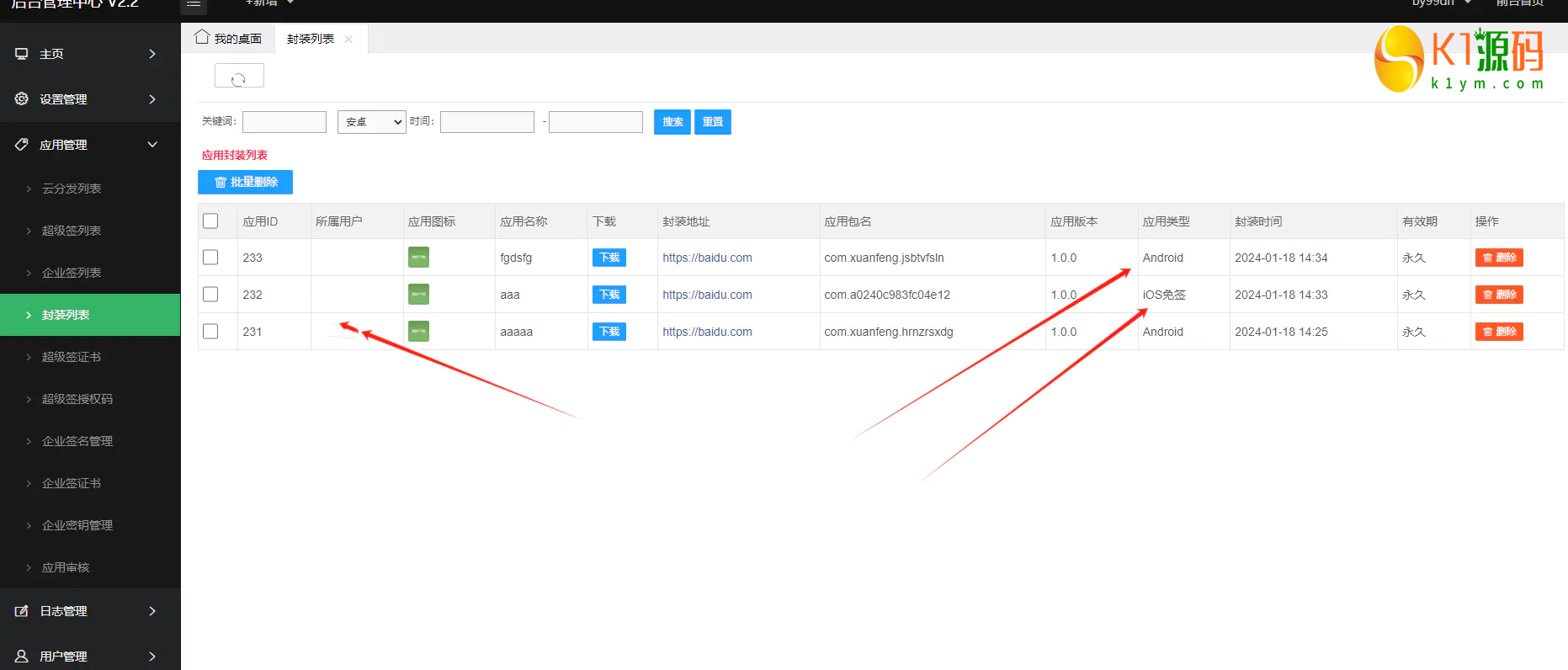Image resolution: width=1568 pixels, height=670 pixels.
Task: Click the 用户管理 person icon
Action: [22, 657]
